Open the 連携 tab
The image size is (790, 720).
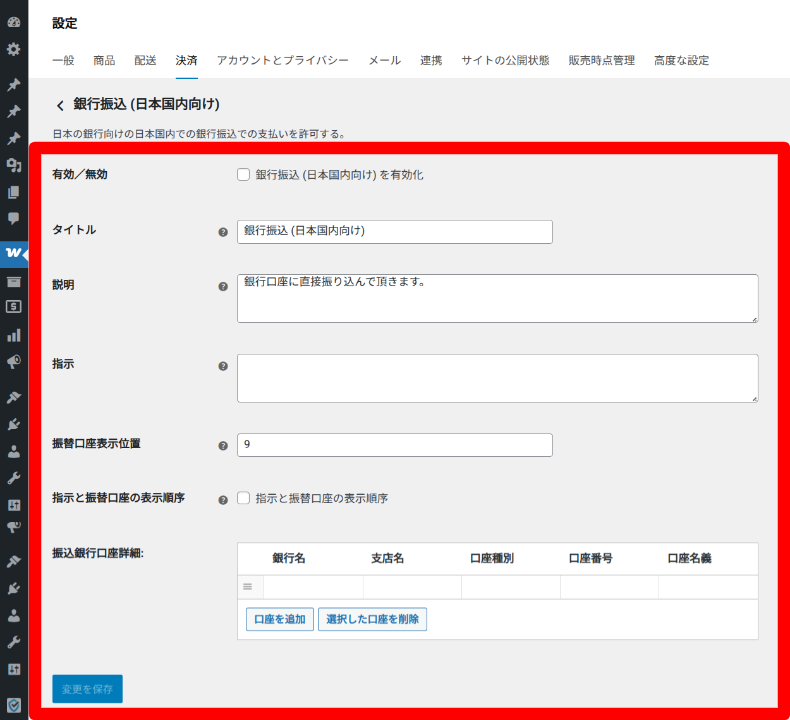coord(431,60)
